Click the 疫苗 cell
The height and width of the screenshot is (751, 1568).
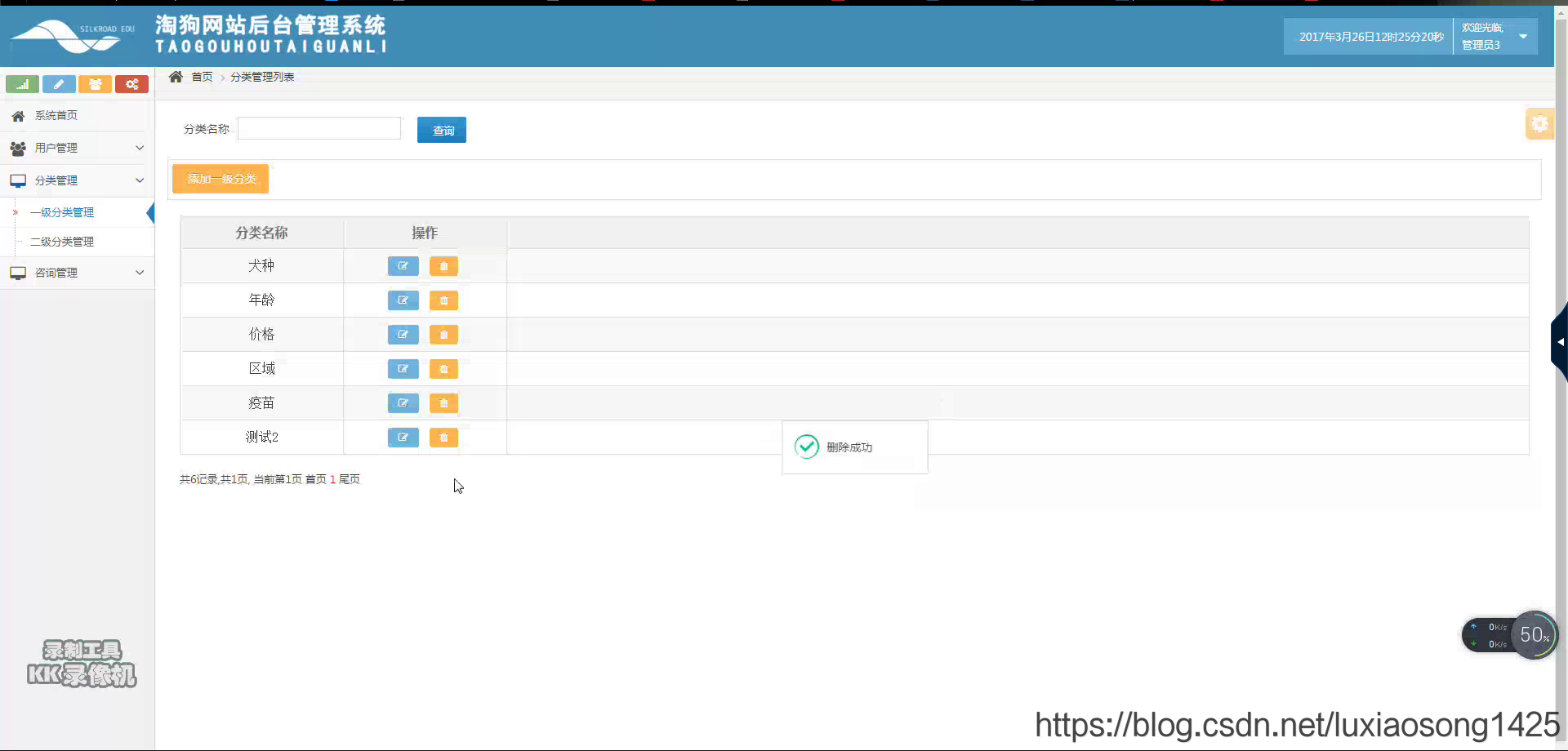[262, 403]
